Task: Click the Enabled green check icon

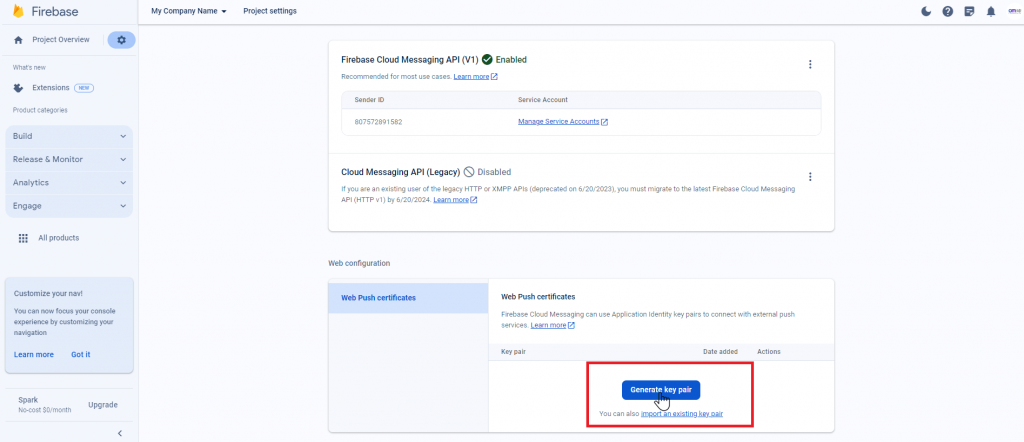Action: pyautogui.click(x=487, y=59)
